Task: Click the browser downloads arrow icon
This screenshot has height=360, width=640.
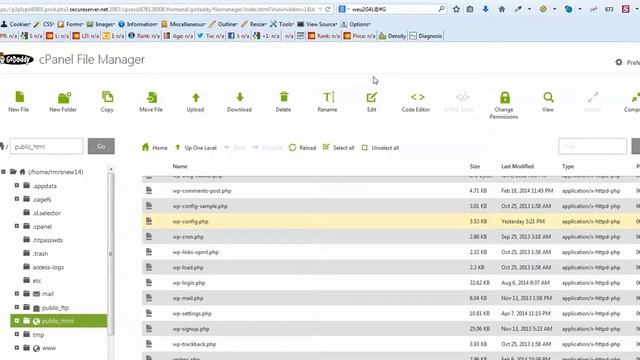Action: pyautogui.click(x=485, y=9)
